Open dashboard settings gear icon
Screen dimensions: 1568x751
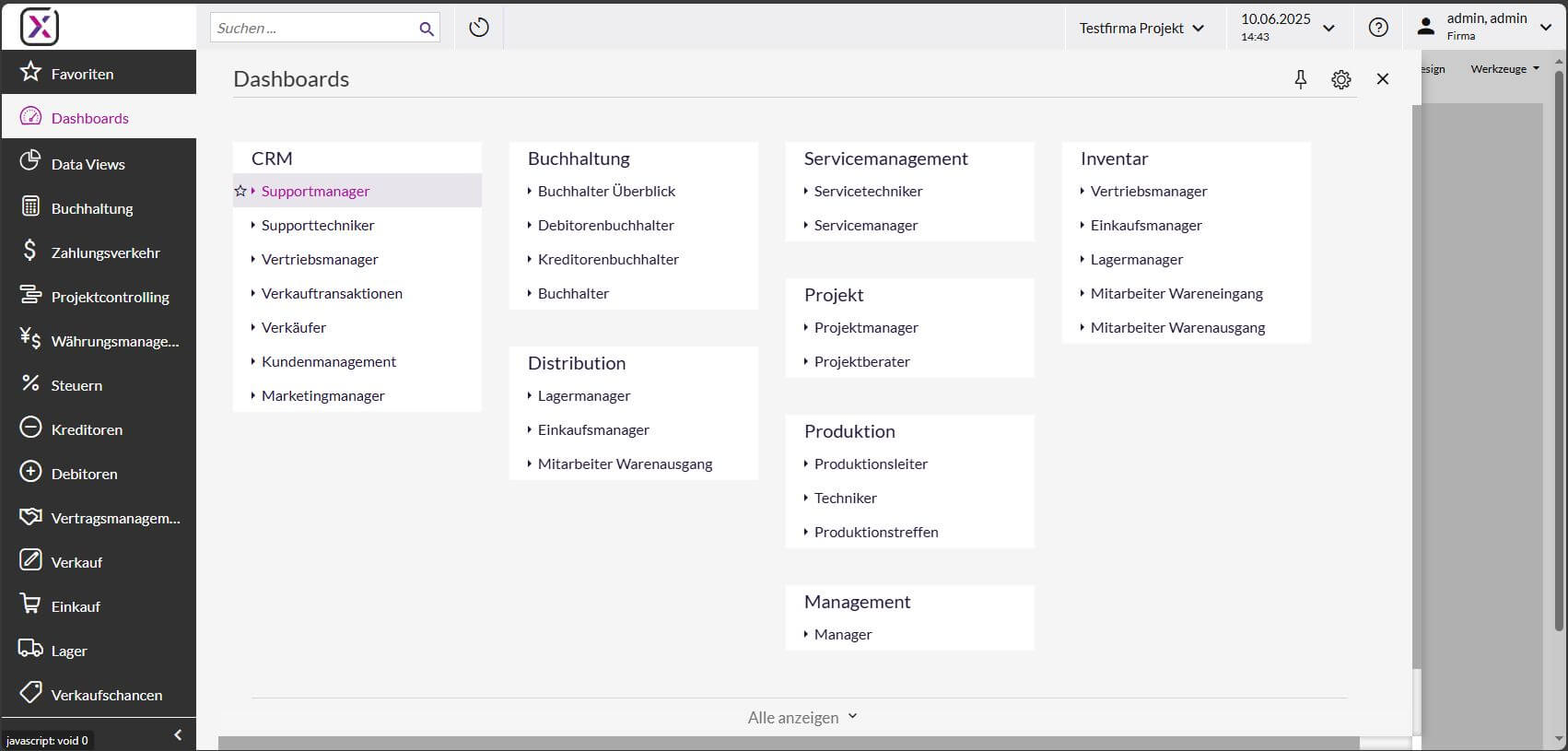(1340, 79)
